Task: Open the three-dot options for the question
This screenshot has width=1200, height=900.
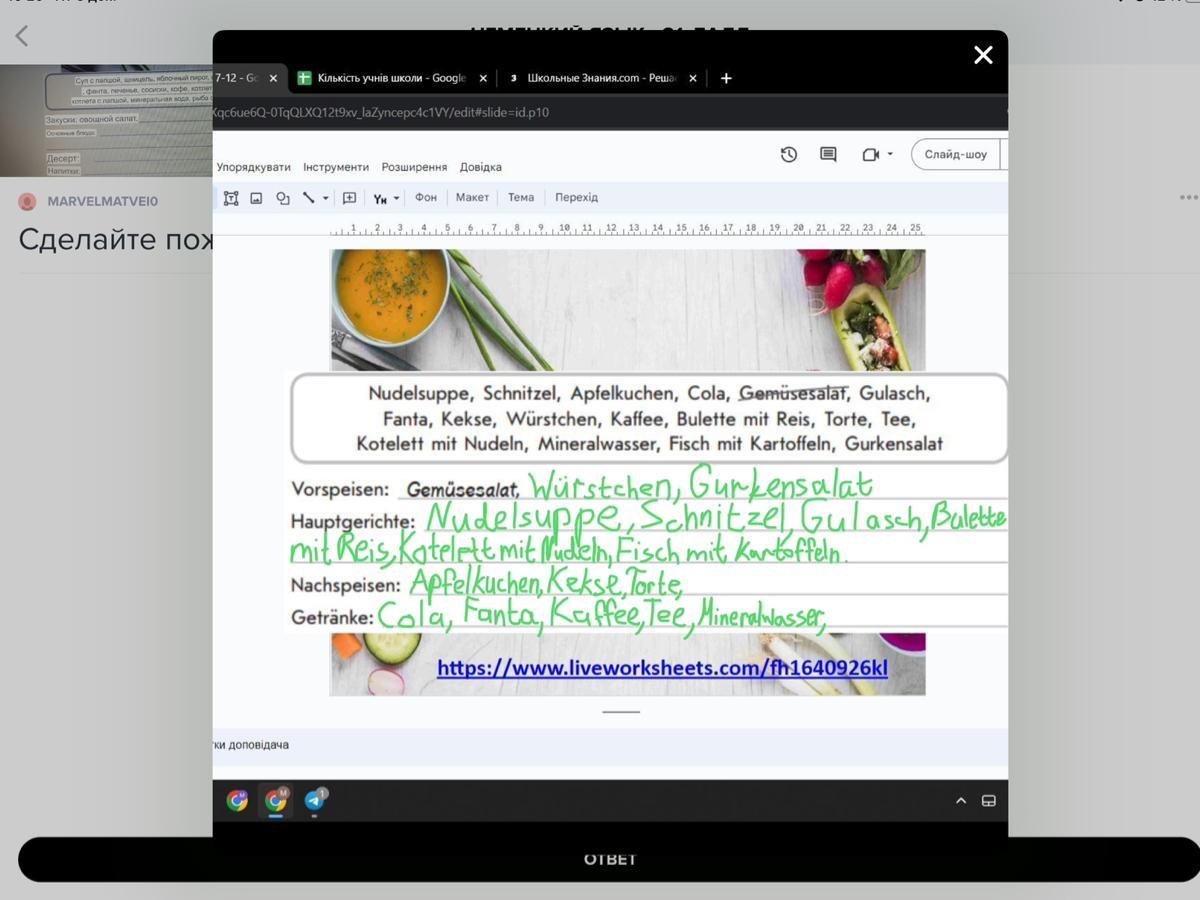Action: [1188, 198]
